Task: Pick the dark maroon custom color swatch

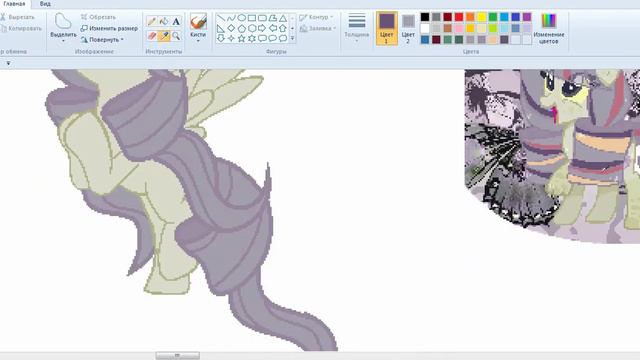Action: click(436, 40)
